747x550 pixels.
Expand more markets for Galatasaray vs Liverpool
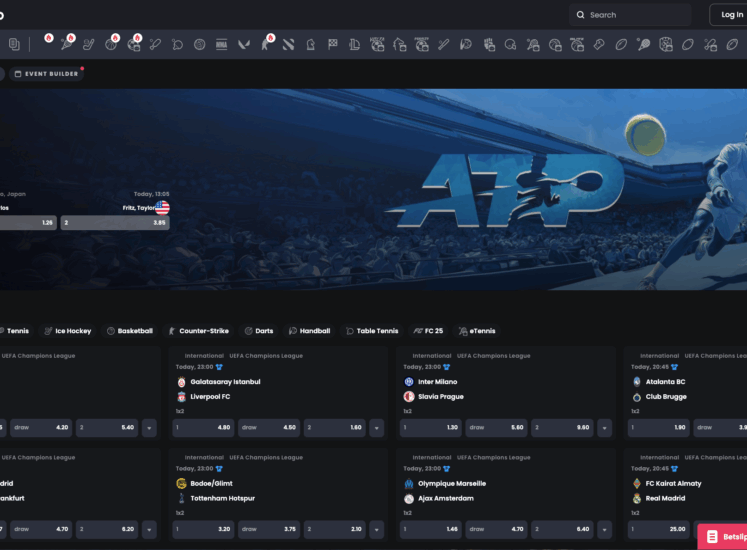click(377, 428)
